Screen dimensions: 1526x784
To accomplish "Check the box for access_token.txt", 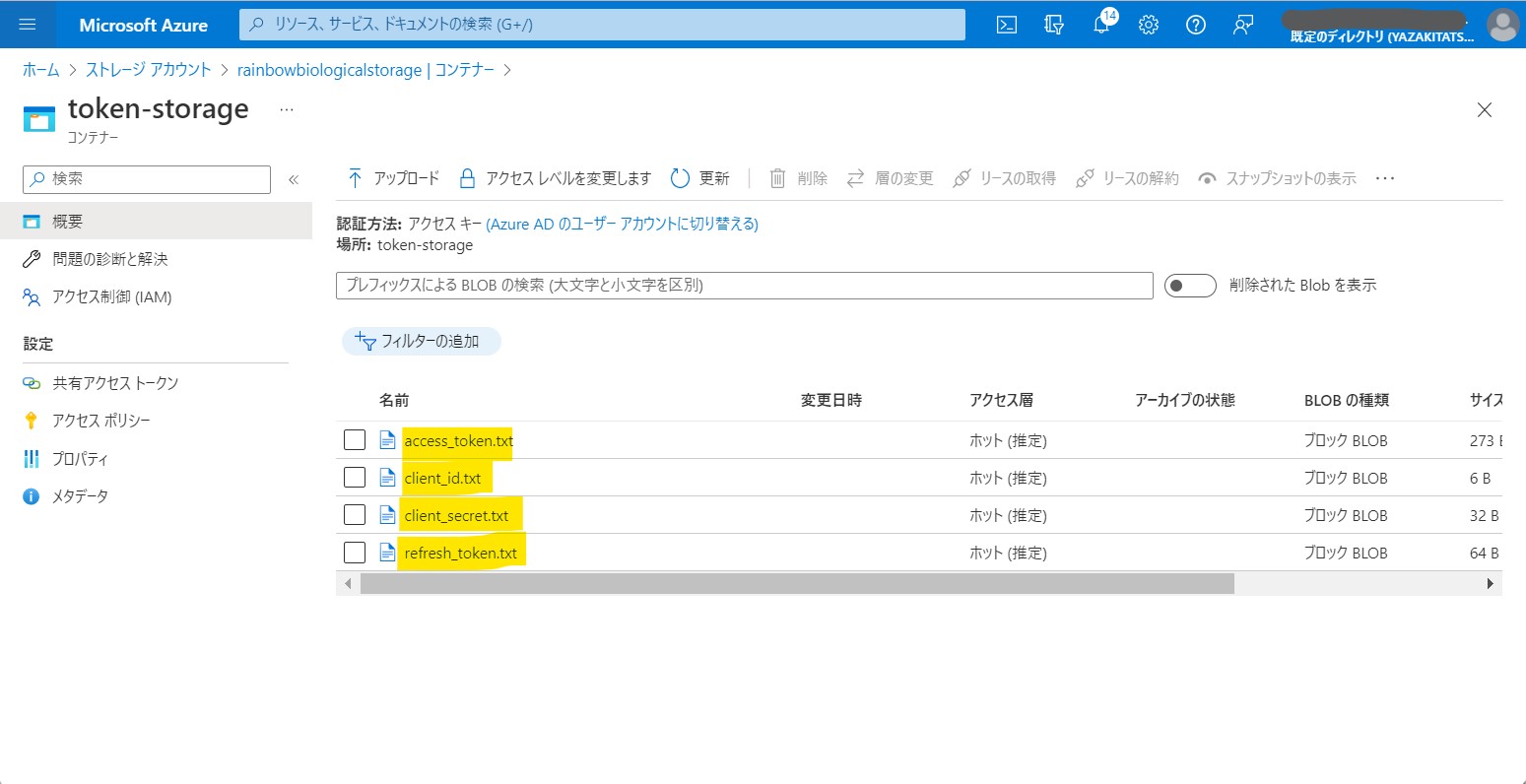I will [x=355, y=440].
